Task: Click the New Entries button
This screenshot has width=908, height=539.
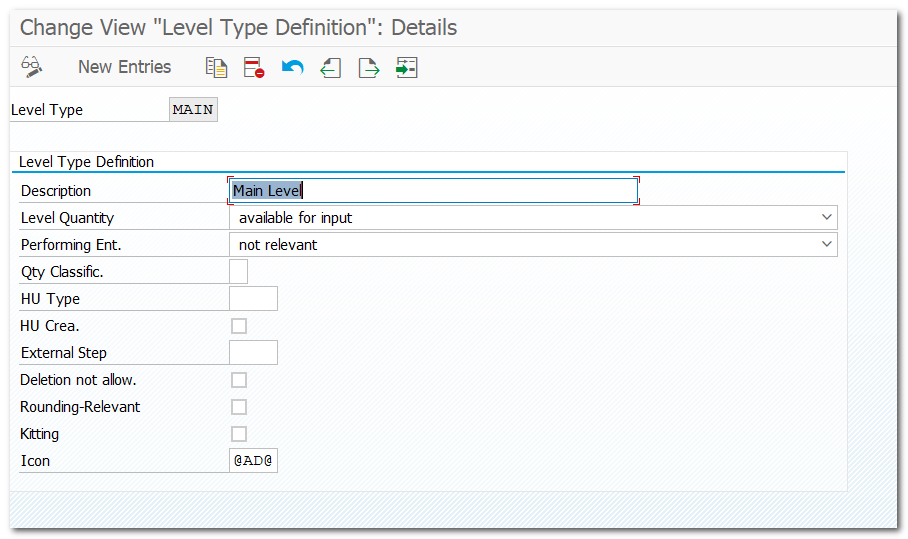Action: pyautogui.click(x=124, y=67)
